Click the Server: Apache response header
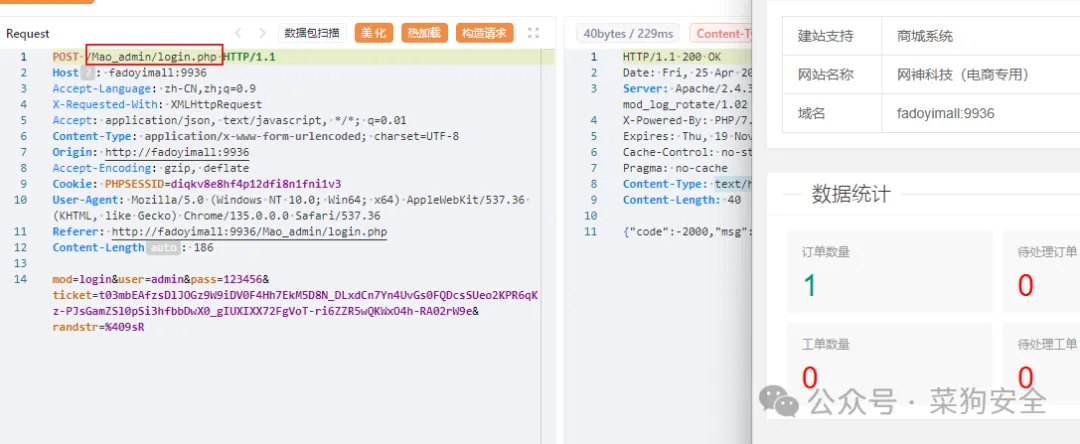 (x=687, y=88)
